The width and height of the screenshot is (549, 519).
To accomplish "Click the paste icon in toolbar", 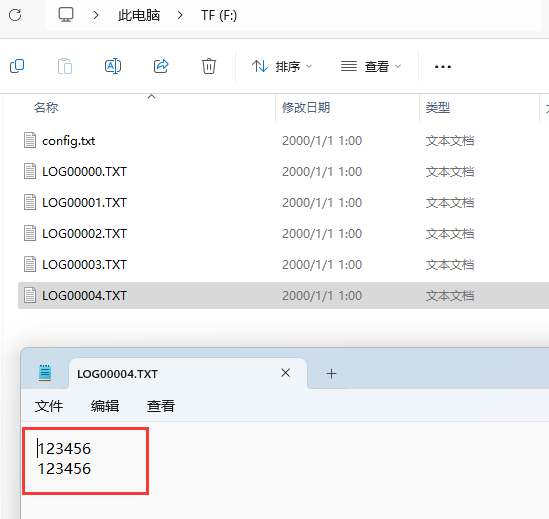I will click(x=65, y=66).
